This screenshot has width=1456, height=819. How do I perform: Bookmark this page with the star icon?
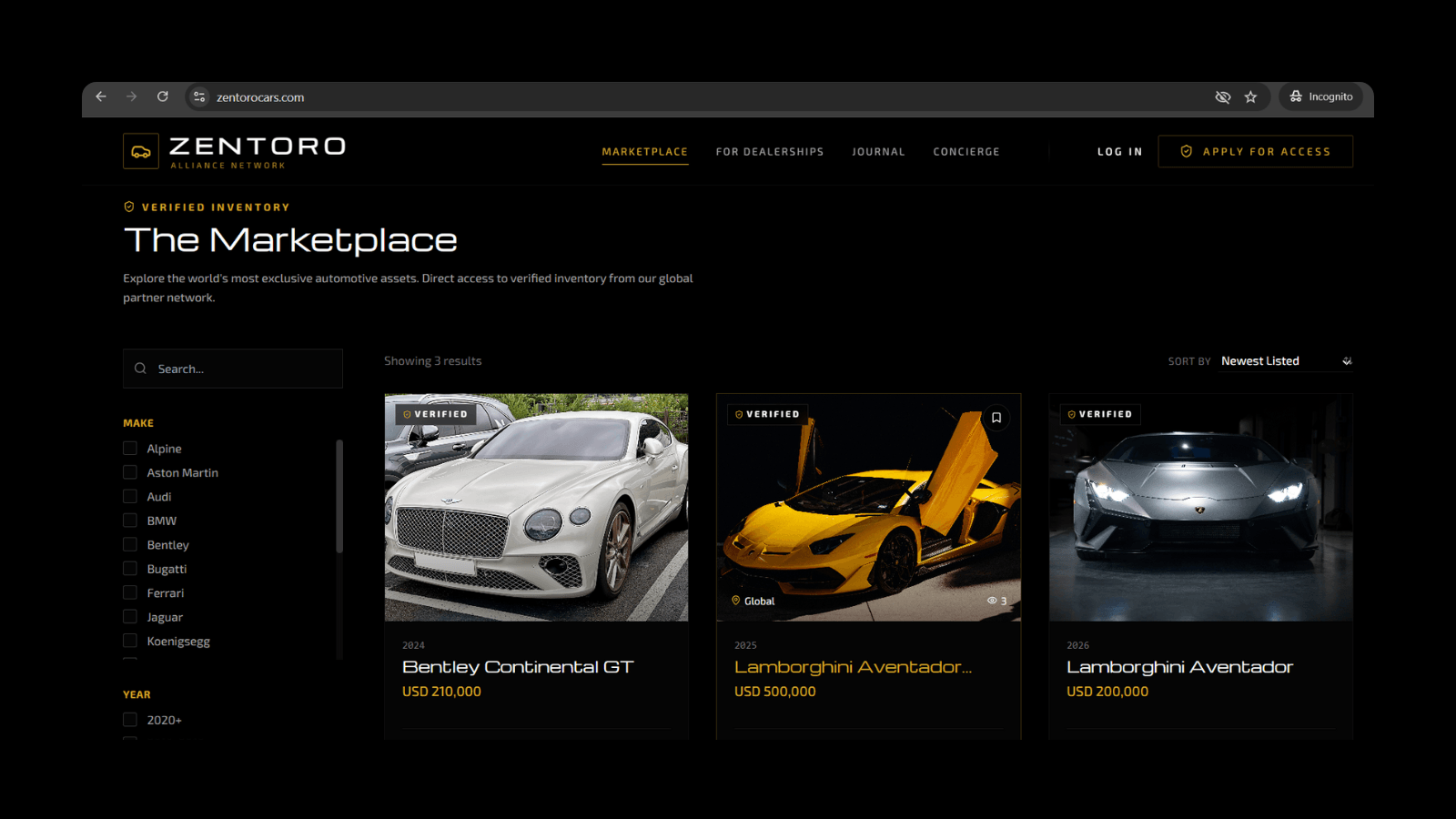pyautogui.click(x=1250, y=96)
